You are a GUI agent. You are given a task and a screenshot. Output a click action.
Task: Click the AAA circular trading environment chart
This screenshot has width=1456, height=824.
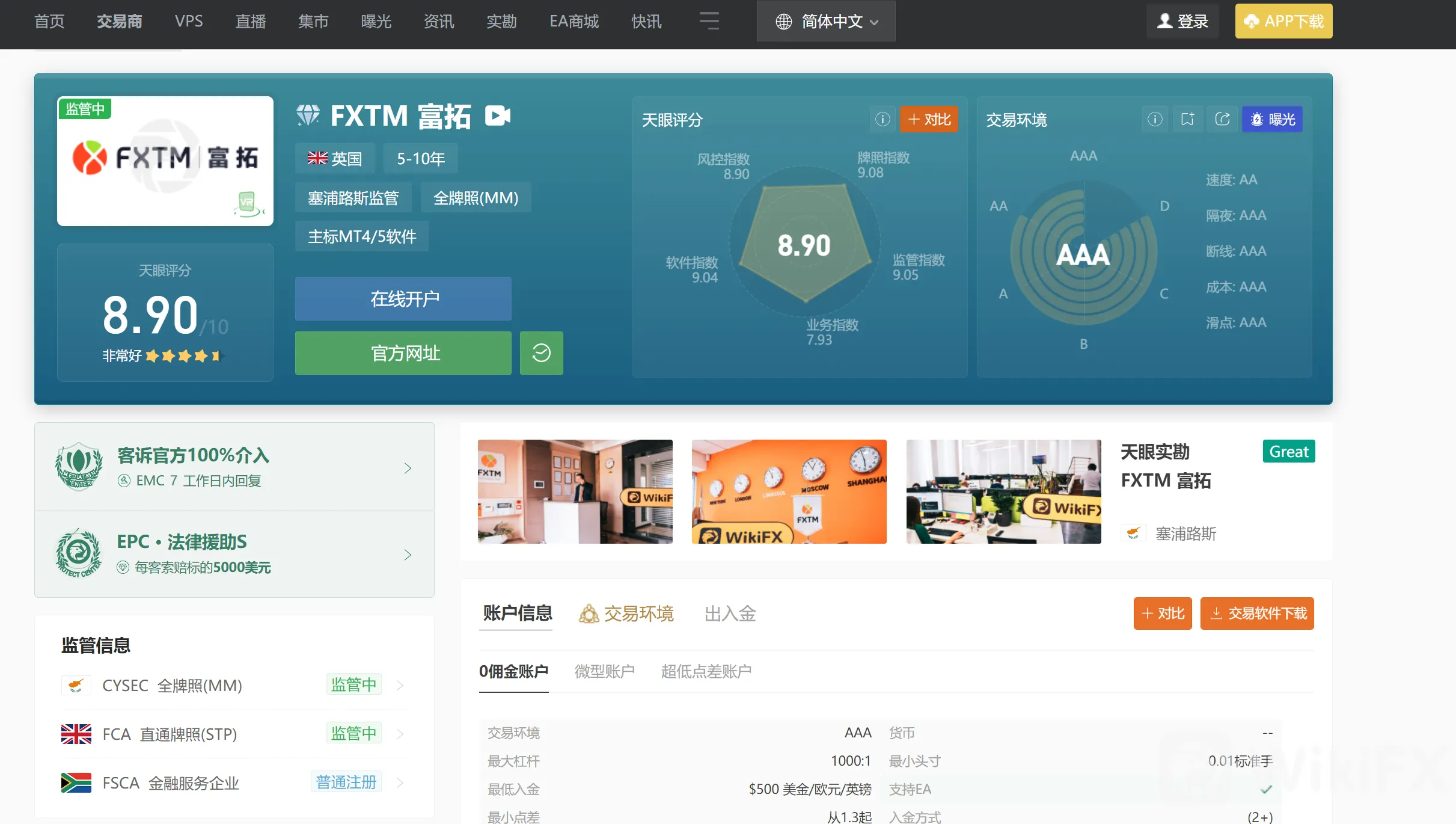coord(1083,253)
